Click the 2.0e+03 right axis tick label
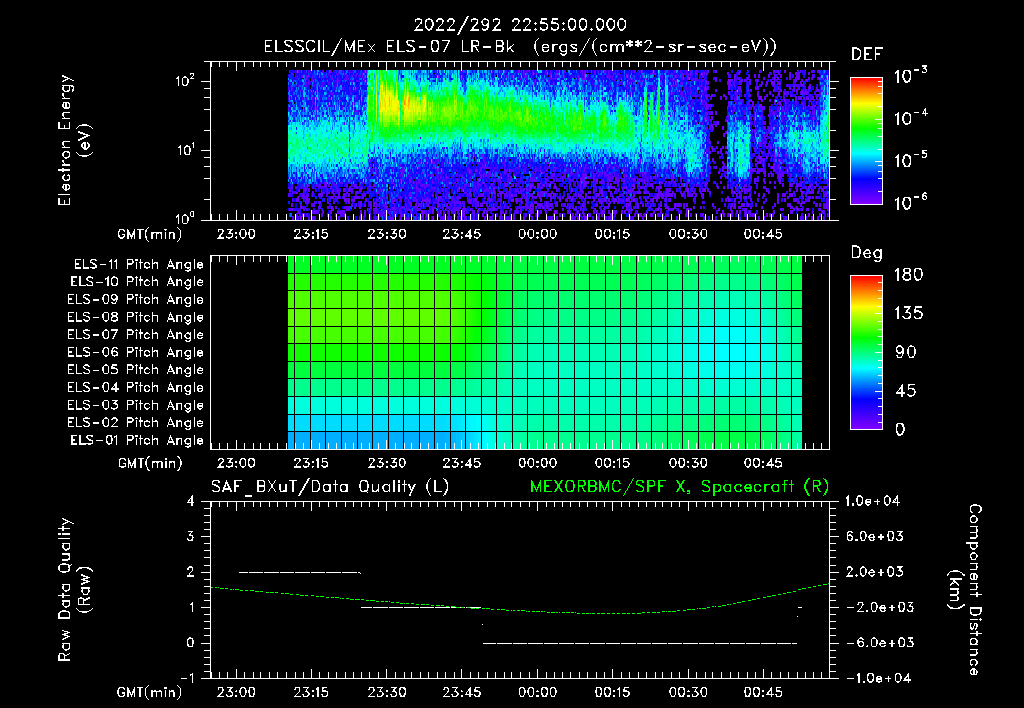1024x708 pixels. 875,572
